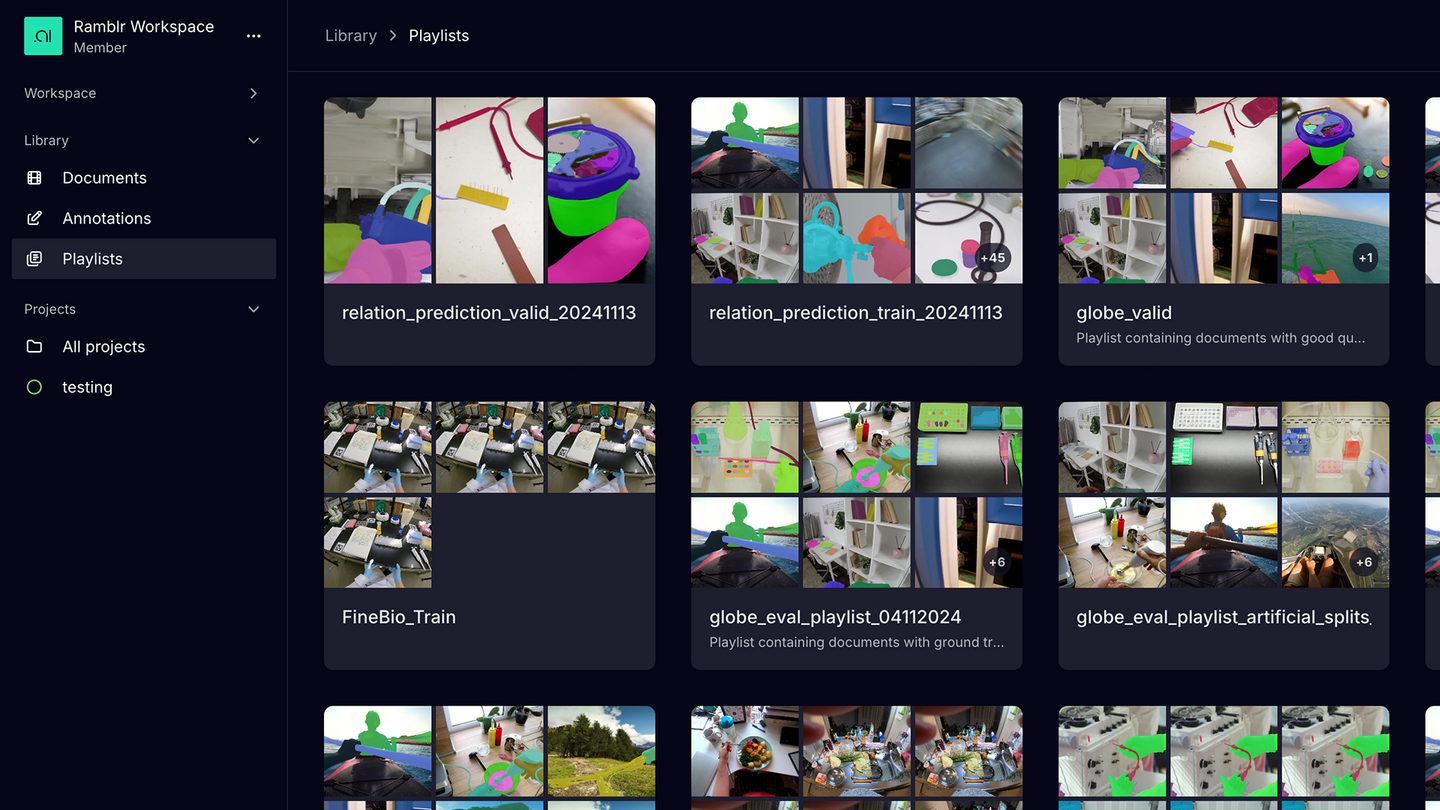The width and height of the screenshot is (1440, 810).
Task: Select Documents in the sidebar menu
Action: (x=104, y=178)
